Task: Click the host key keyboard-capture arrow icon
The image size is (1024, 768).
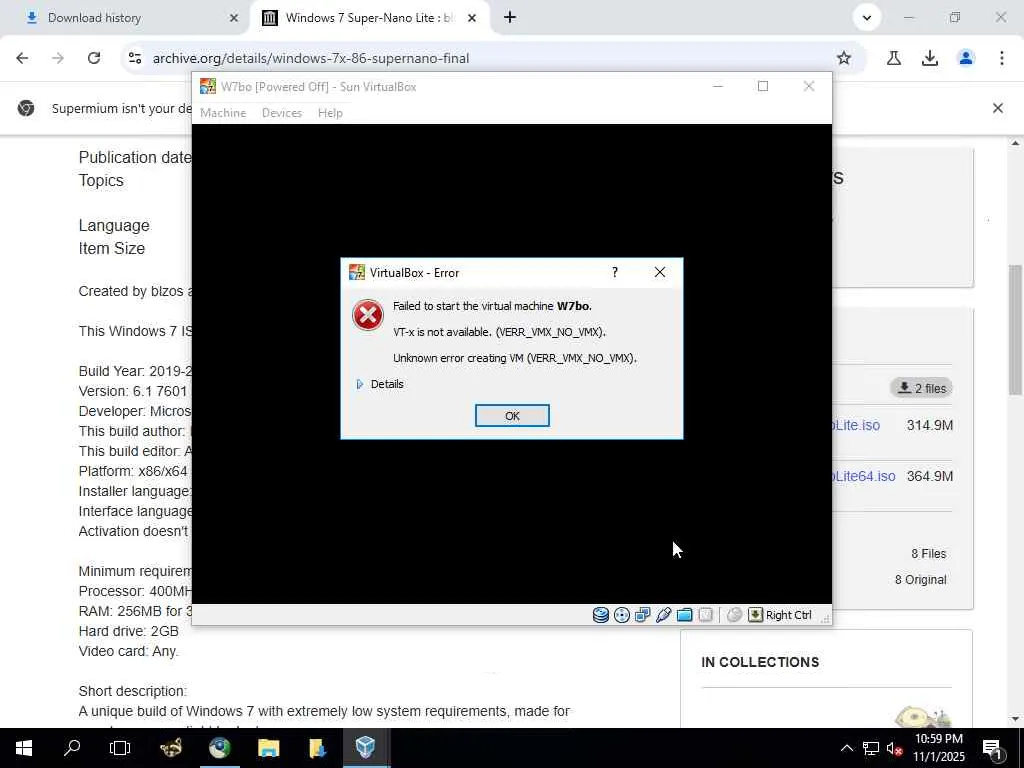Action: (x=756, y=615)
